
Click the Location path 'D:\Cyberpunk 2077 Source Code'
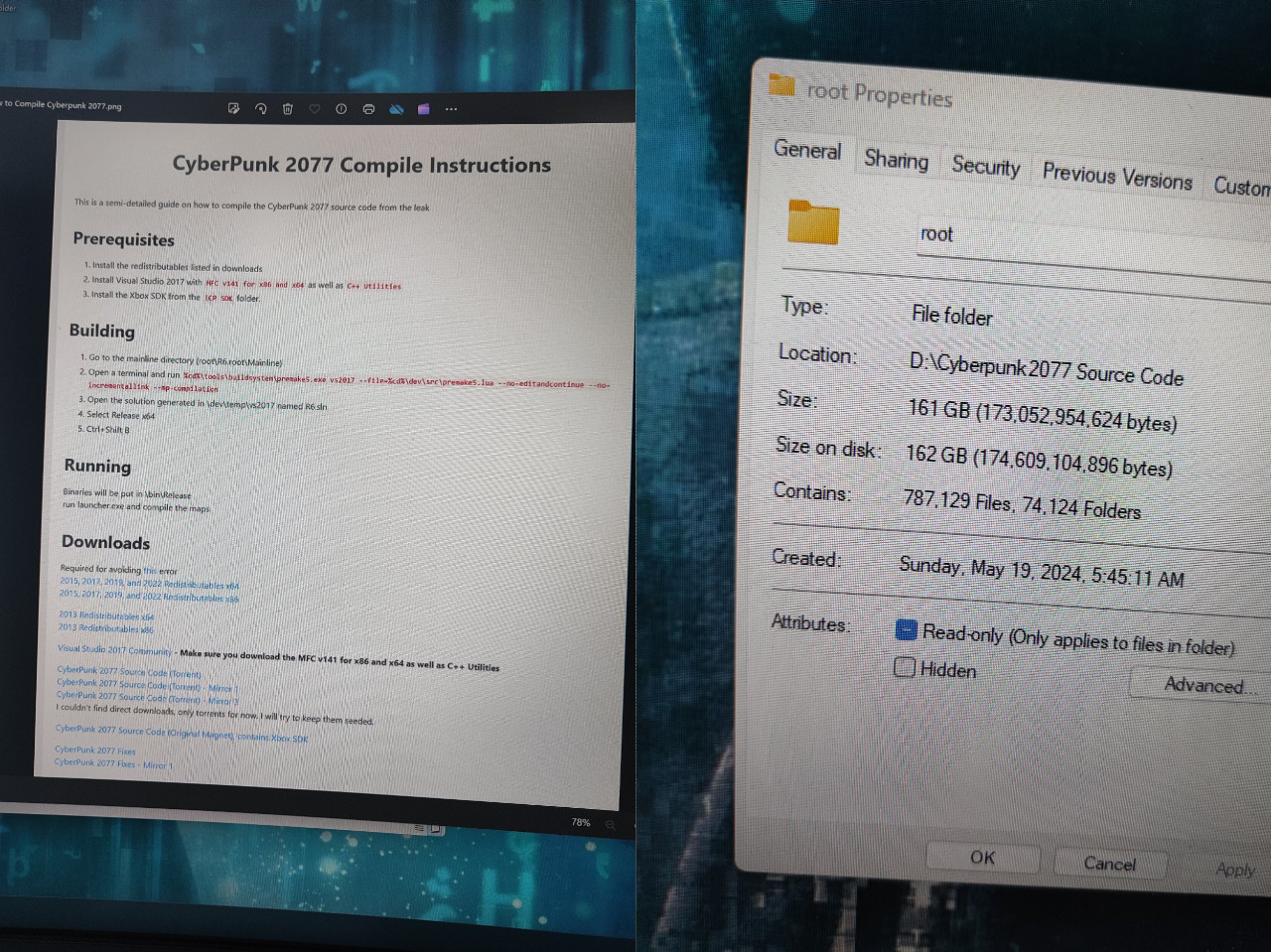1047,366
